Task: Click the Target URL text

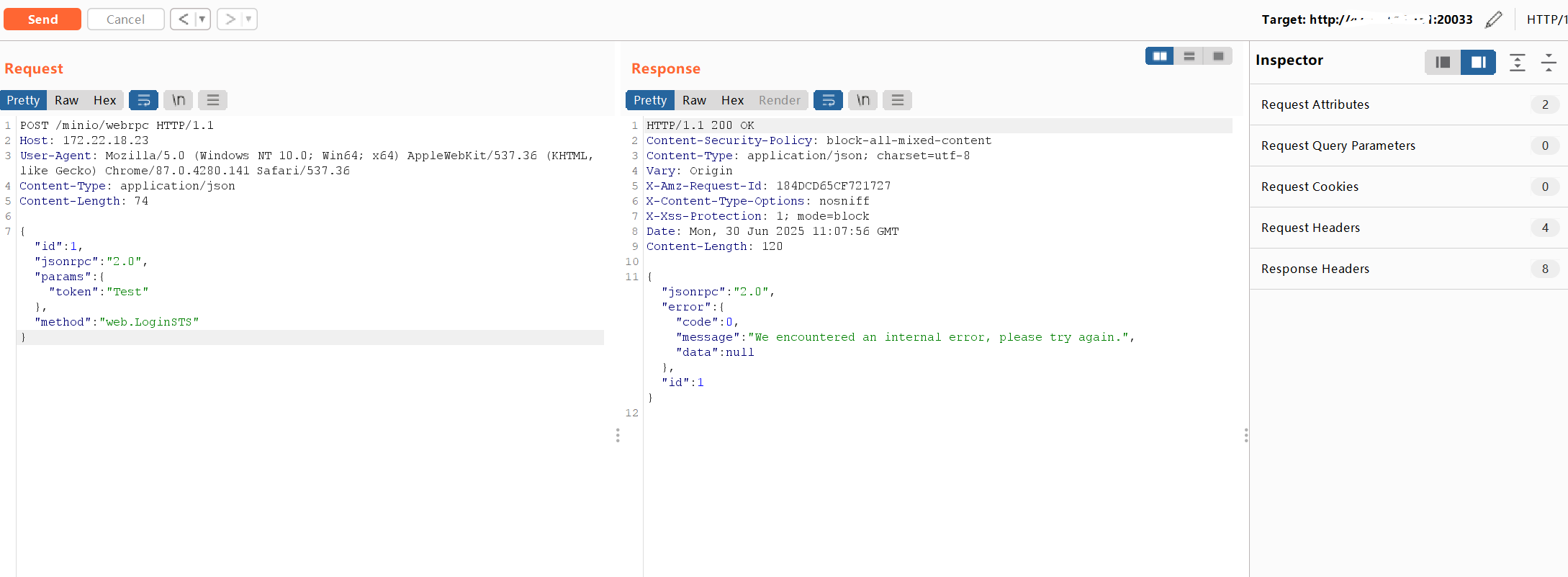Action: [1367, 19]
